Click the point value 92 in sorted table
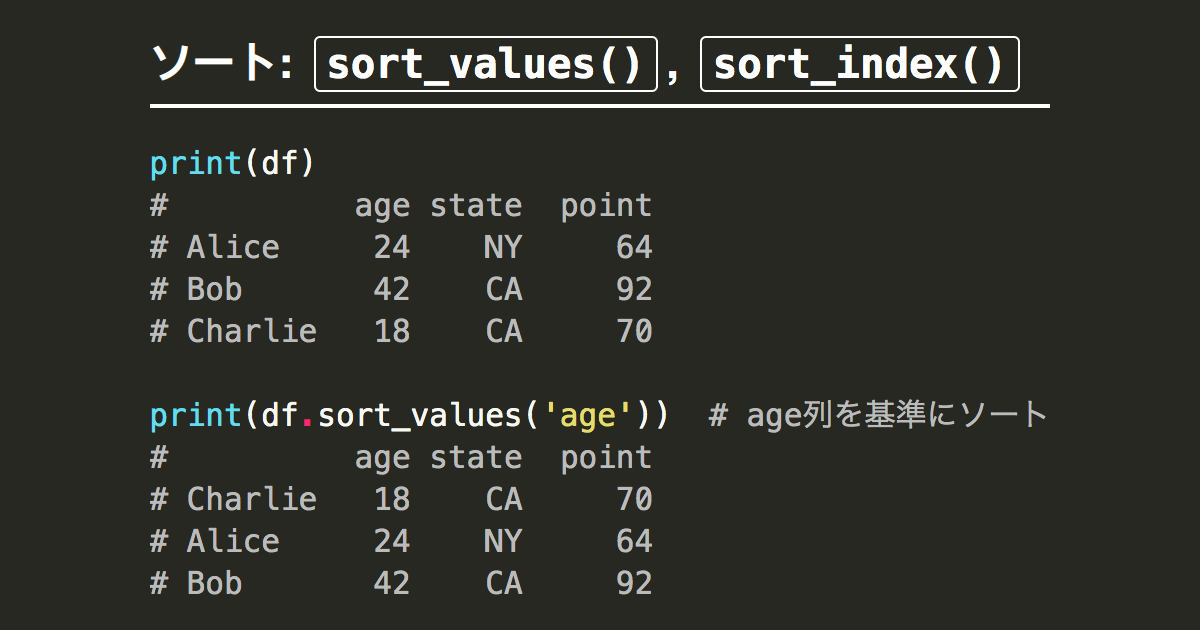This screenshot has width=1200, height=630. (x=634, y=583)
